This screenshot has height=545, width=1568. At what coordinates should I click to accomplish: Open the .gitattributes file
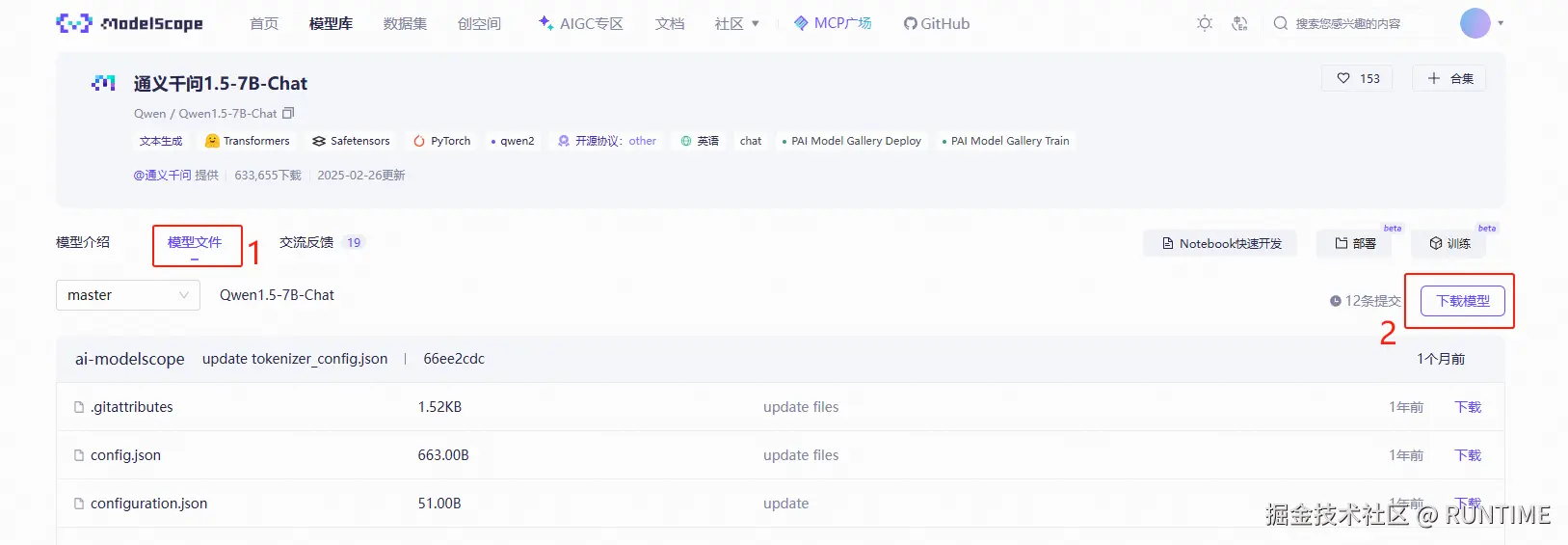[132, 407]
